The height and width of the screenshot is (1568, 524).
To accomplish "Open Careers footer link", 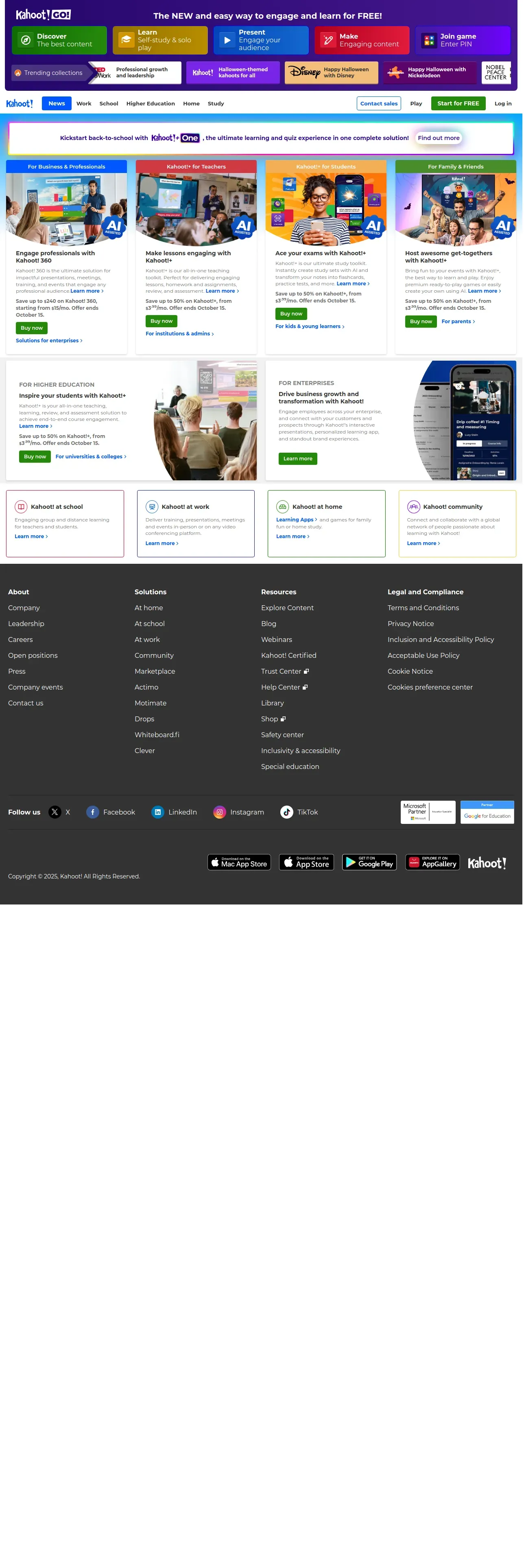I will [21, 640].
